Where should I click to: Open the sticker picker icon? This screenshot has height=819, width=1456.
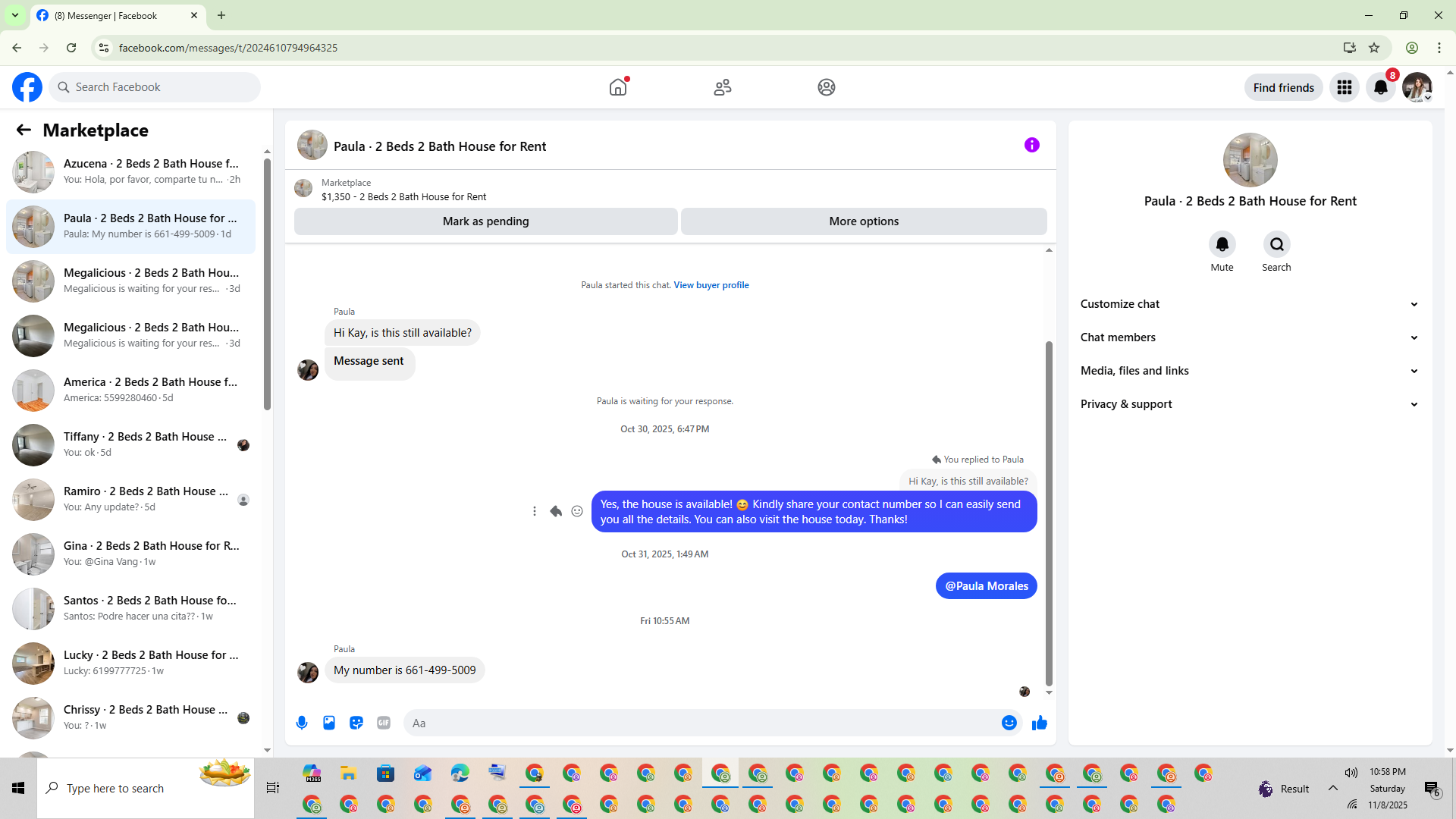356,723
